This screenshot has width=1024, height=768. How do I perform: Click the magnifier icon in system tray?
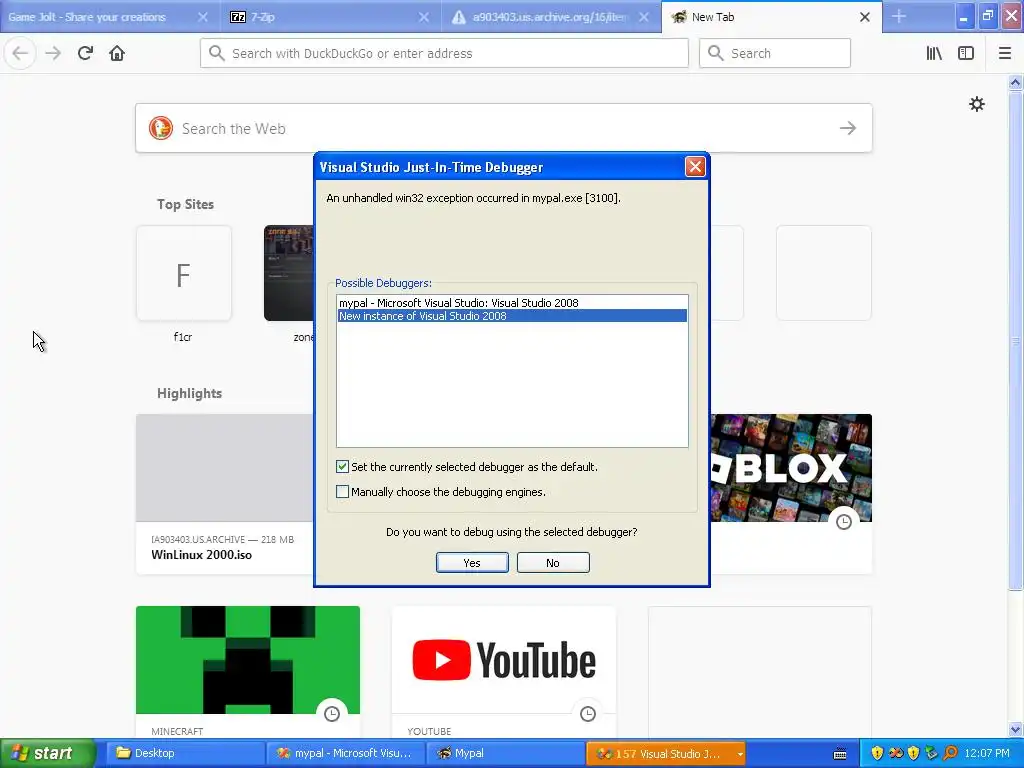coord(950,753)
